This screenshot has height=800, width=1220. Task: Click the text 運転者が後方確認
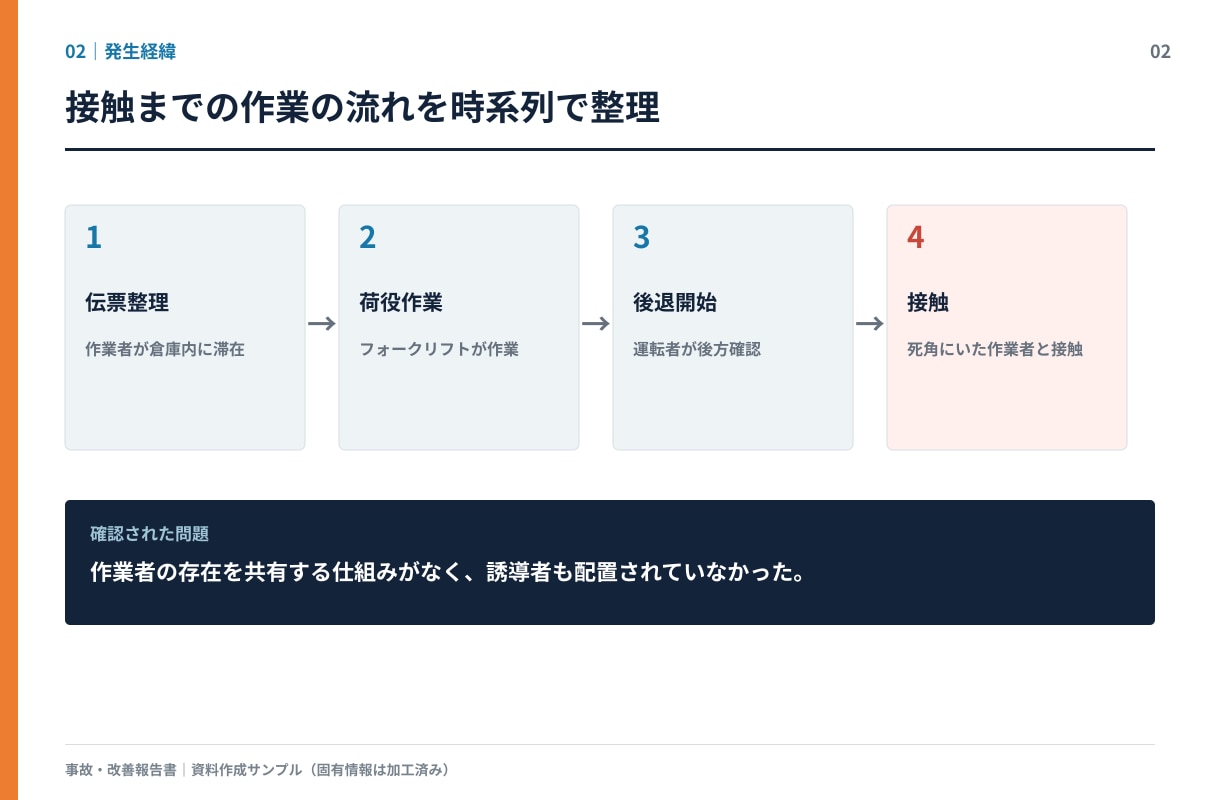click(x=697, y=350)
